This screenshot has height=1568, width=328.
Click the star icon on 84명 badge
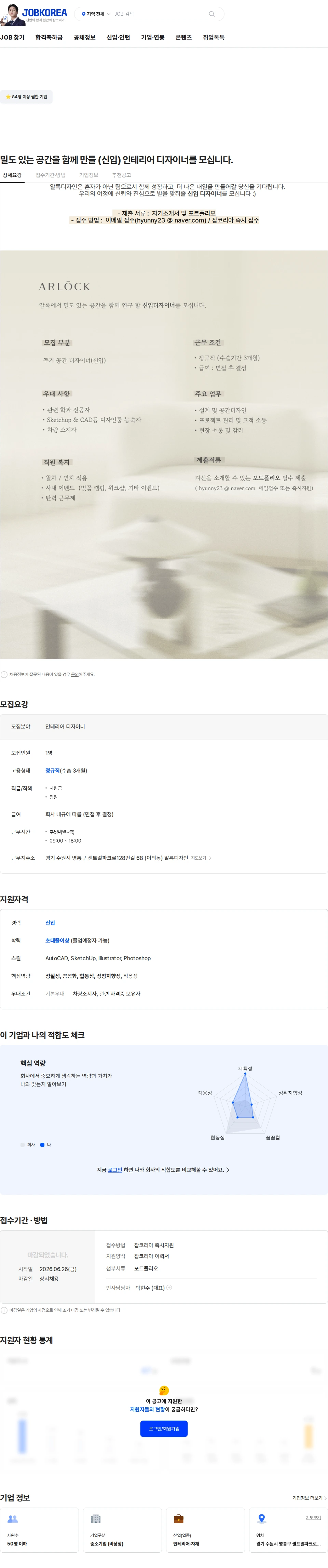[8, 97]
